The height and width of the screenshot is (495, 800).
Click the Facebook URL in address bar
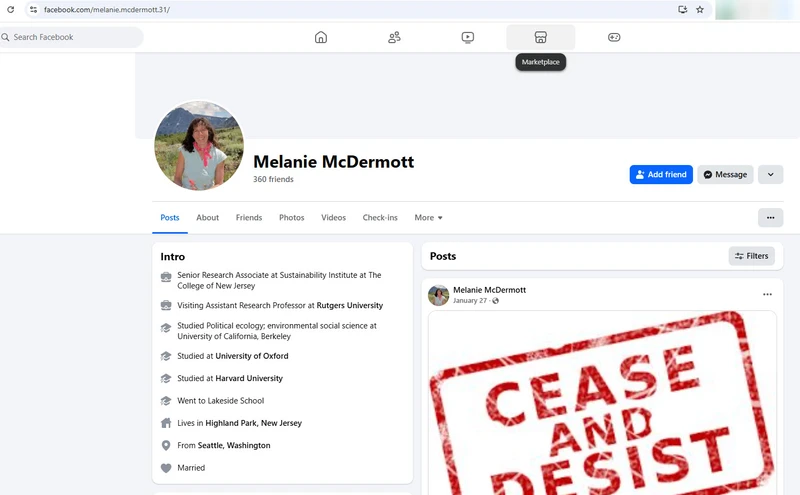click(107, 9)
